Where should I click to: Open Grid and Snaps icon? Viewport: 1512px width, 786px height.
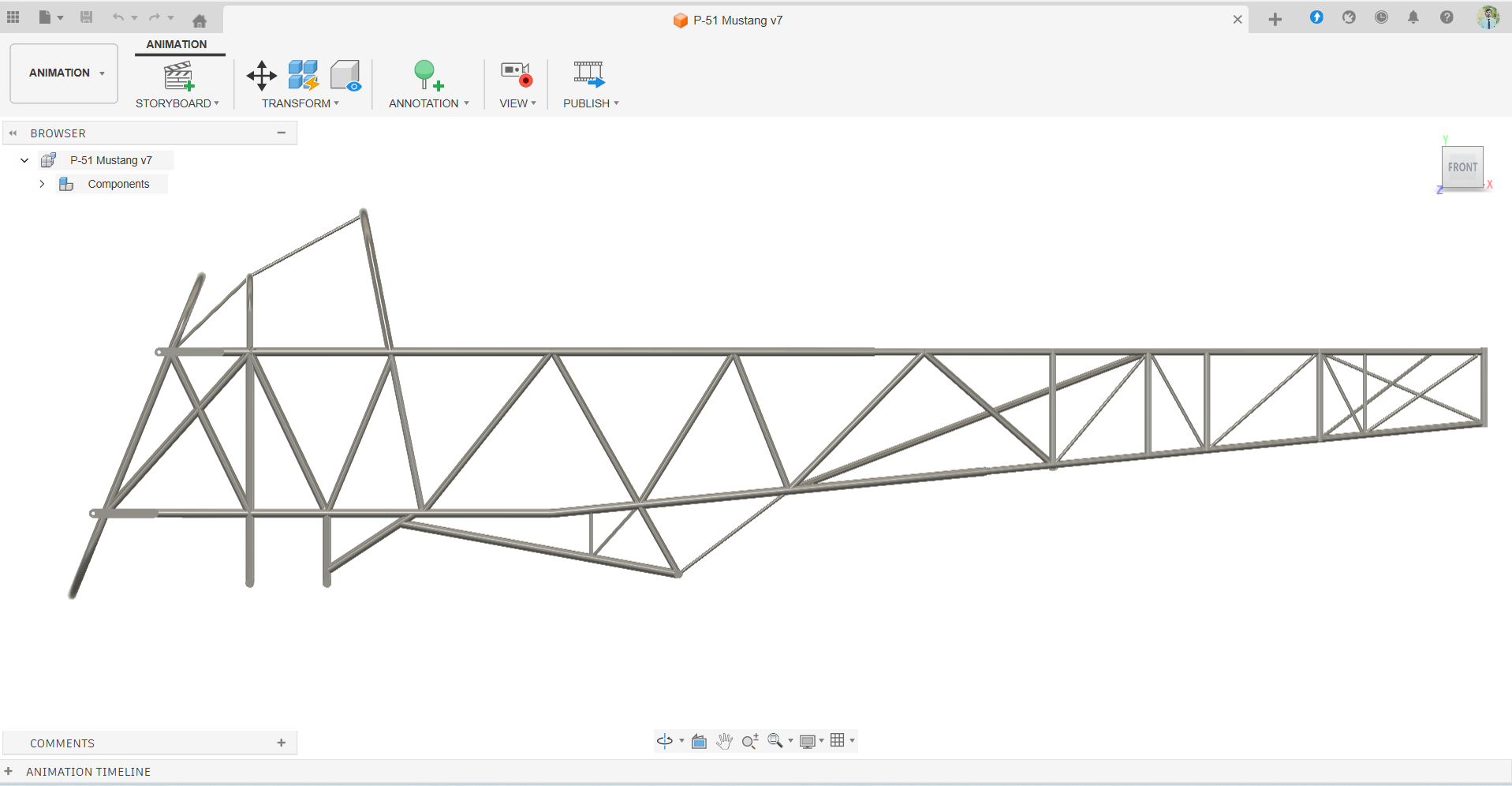[838, 739]
